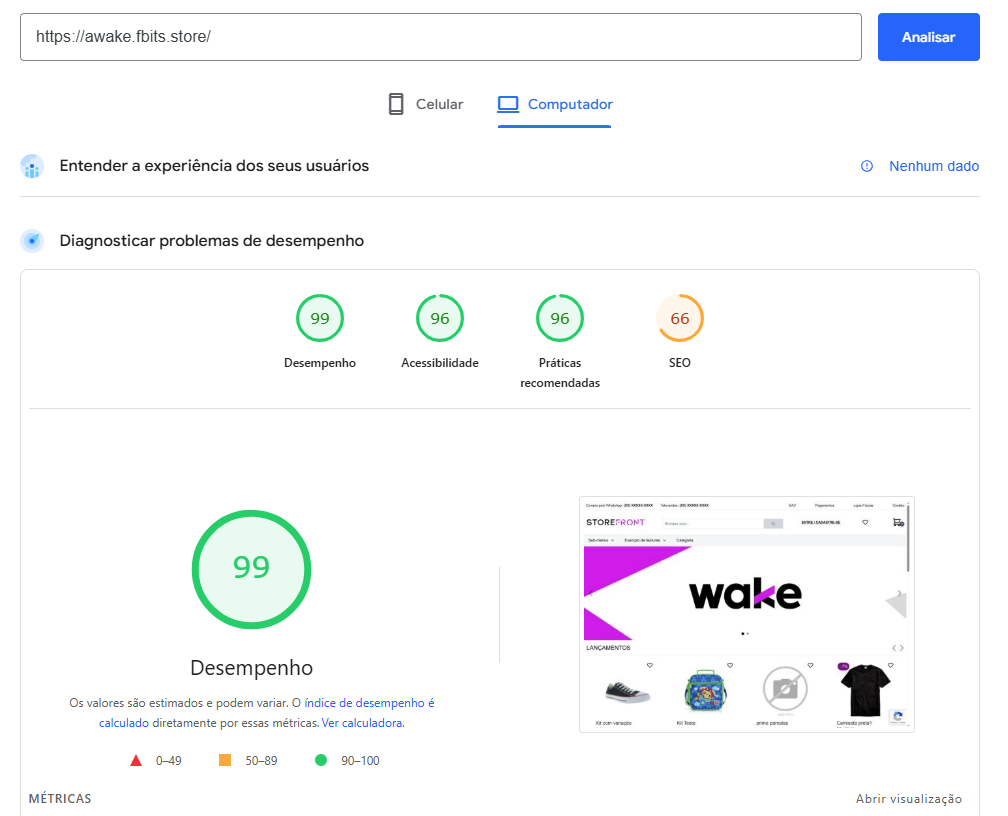The width and height of the screenshot is (1008, 816).
Task: Select the SEO 66 score gauge
Action: tap(680, 319)
